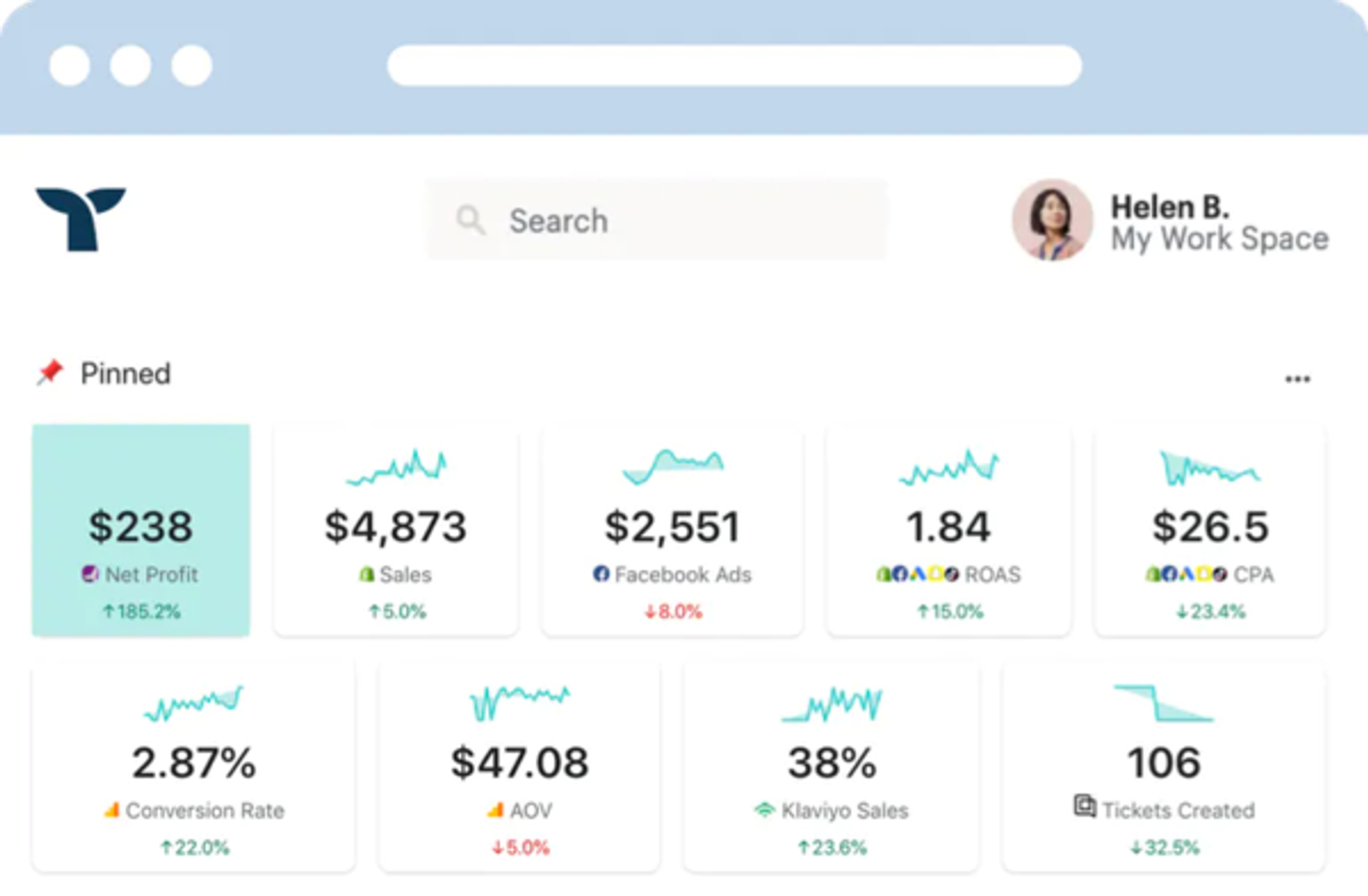
Task: Click the channel icons beside ROAS
Action: pyautogui.click(x=918, y=574)
